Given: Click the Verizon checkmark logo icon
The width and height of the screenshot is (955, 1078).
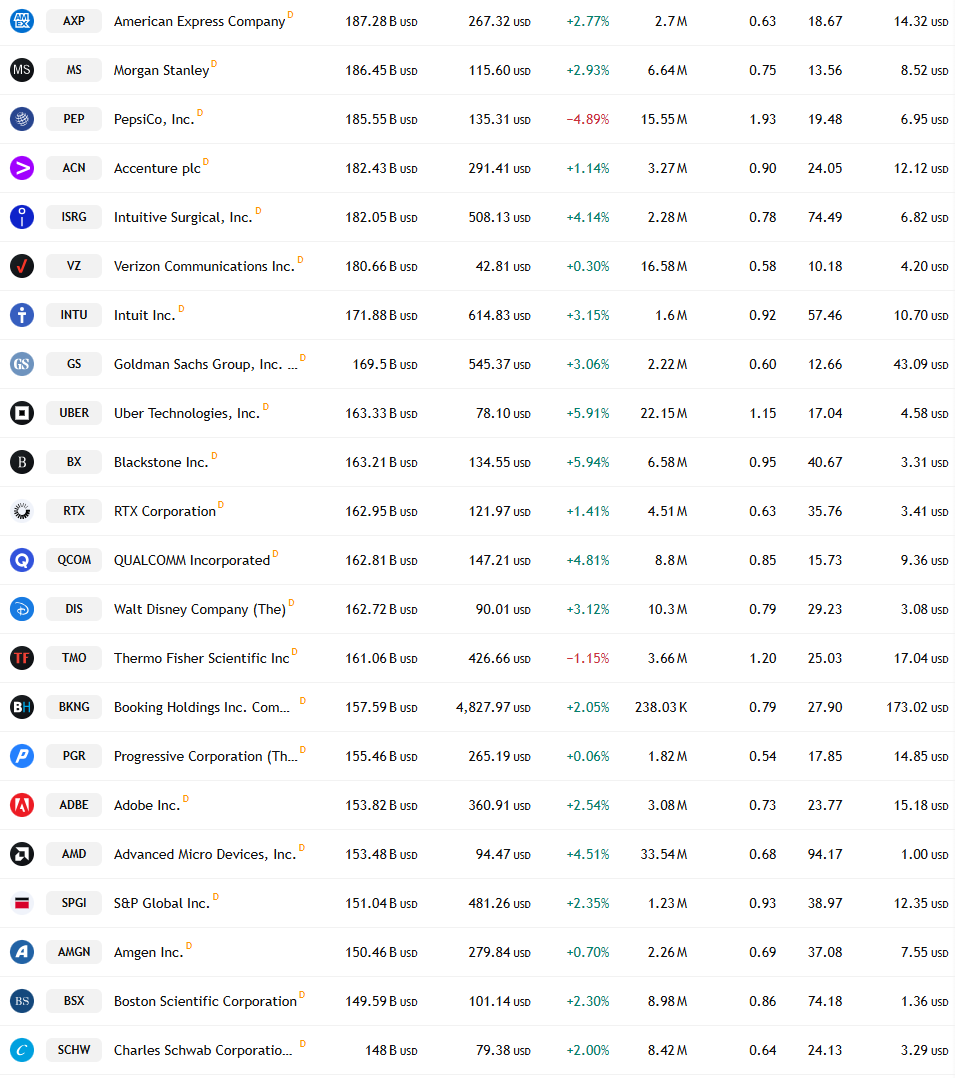Looking at the screenshot, I should coord(22,265).
